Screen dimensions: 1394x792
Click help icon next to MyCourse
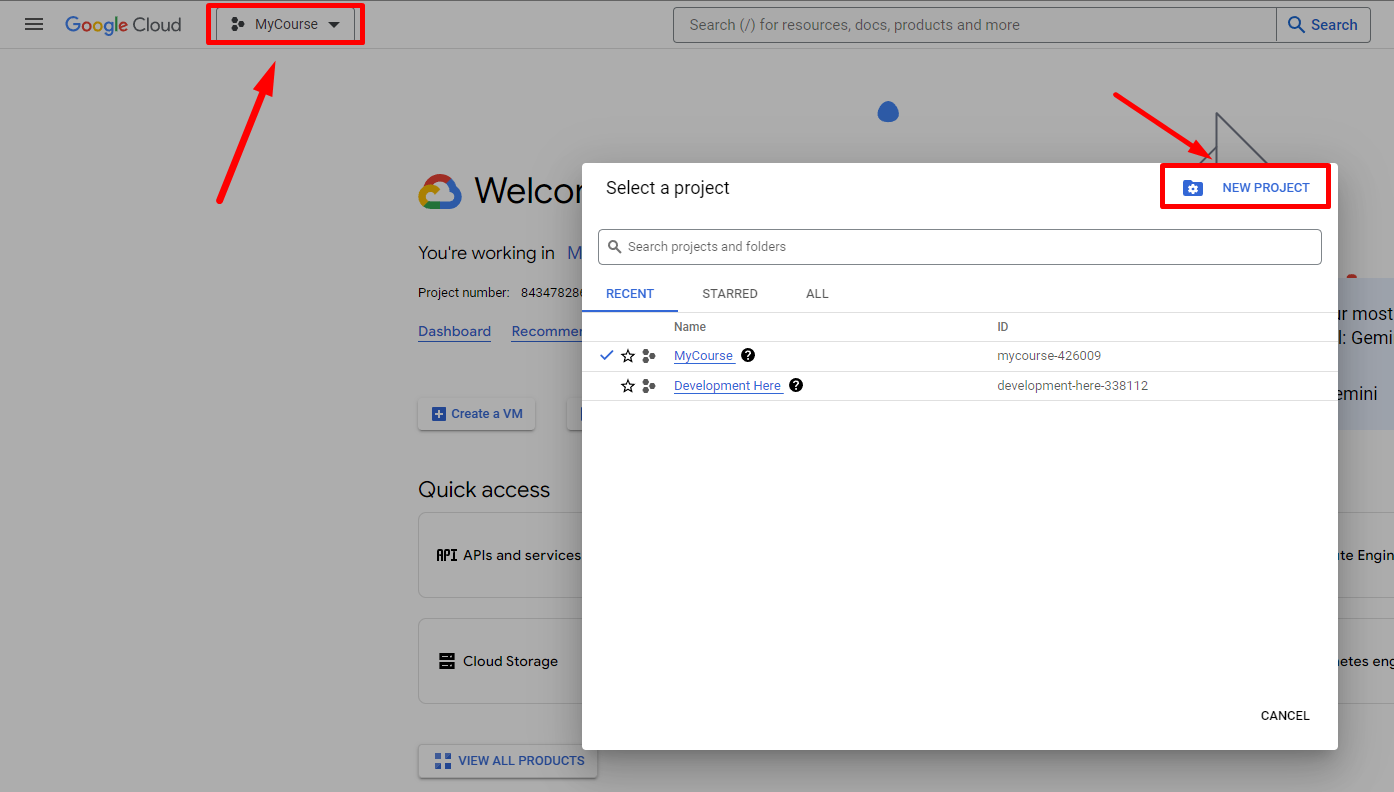[748, 355]
